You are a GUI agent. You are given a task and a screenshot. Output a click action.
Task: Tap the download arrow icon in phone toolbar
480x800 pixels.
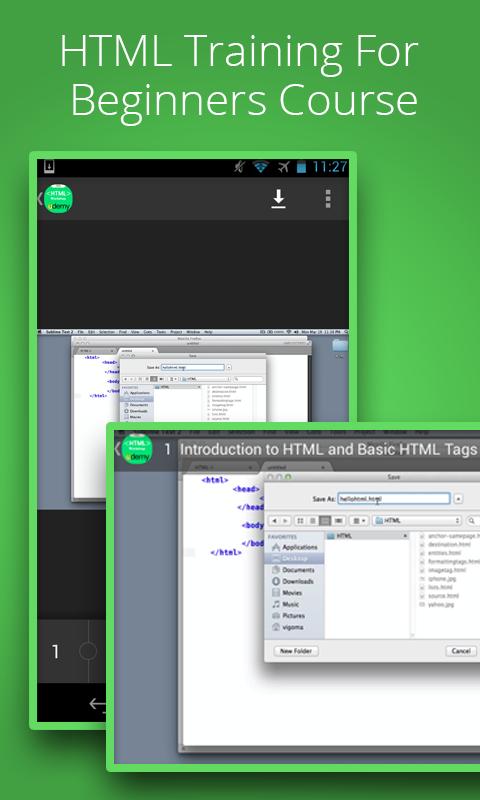[x=278, y=199]
